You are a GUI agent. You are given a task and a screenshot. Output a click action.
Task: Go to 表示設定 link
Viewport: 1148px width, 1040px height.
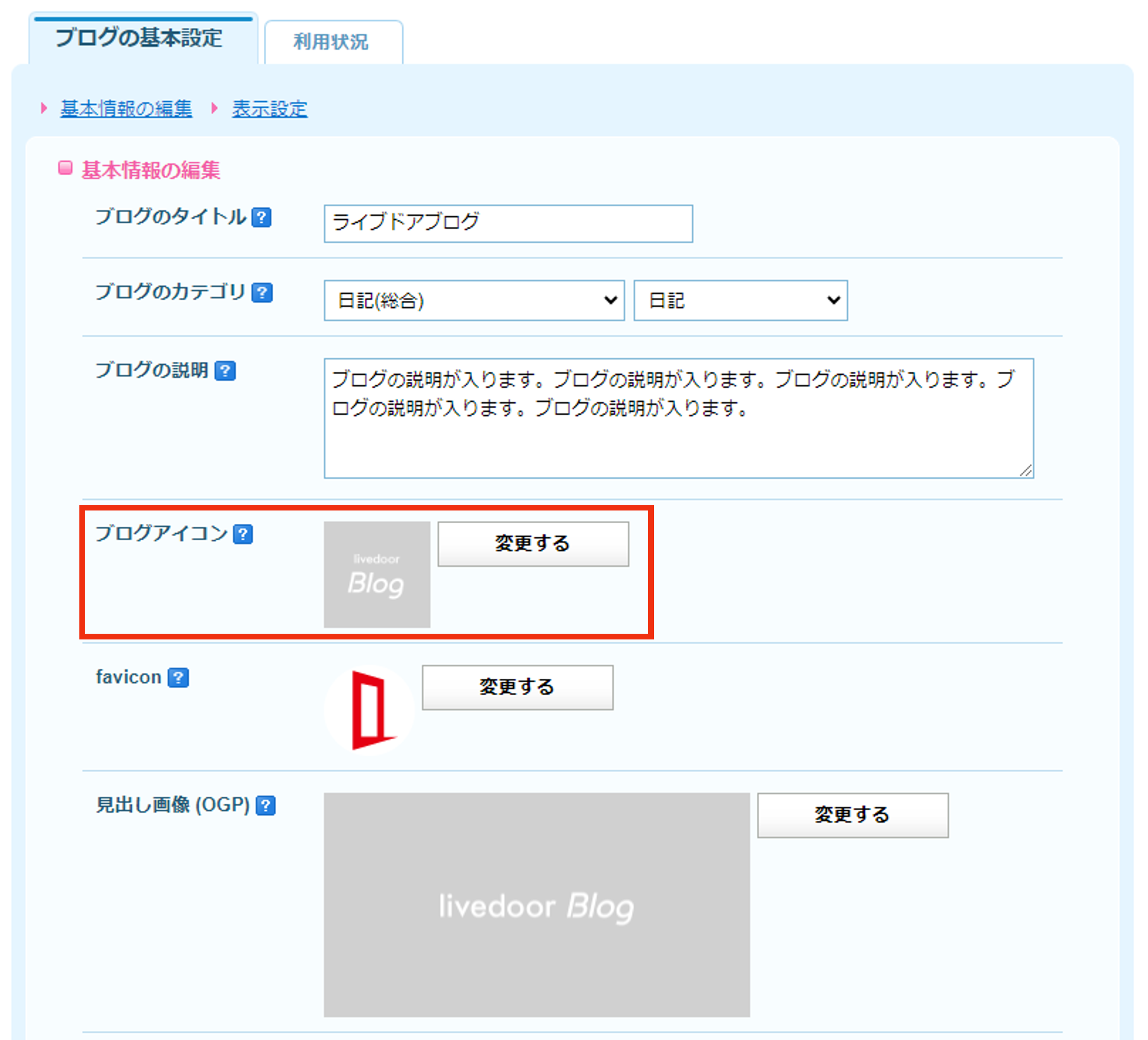click(270, 109)
